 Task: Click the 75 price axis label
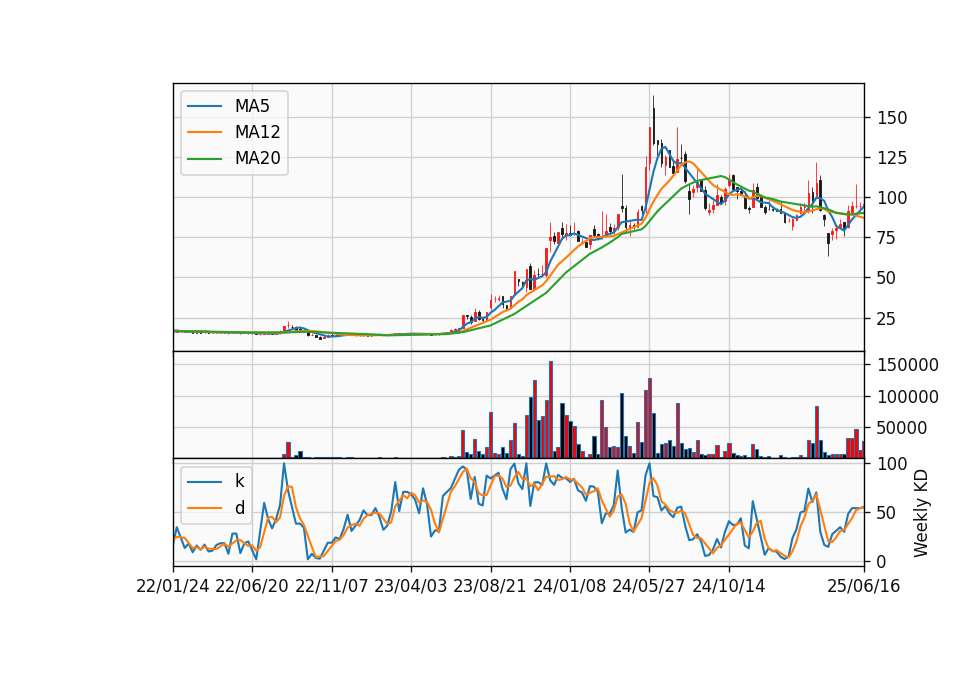887,238
